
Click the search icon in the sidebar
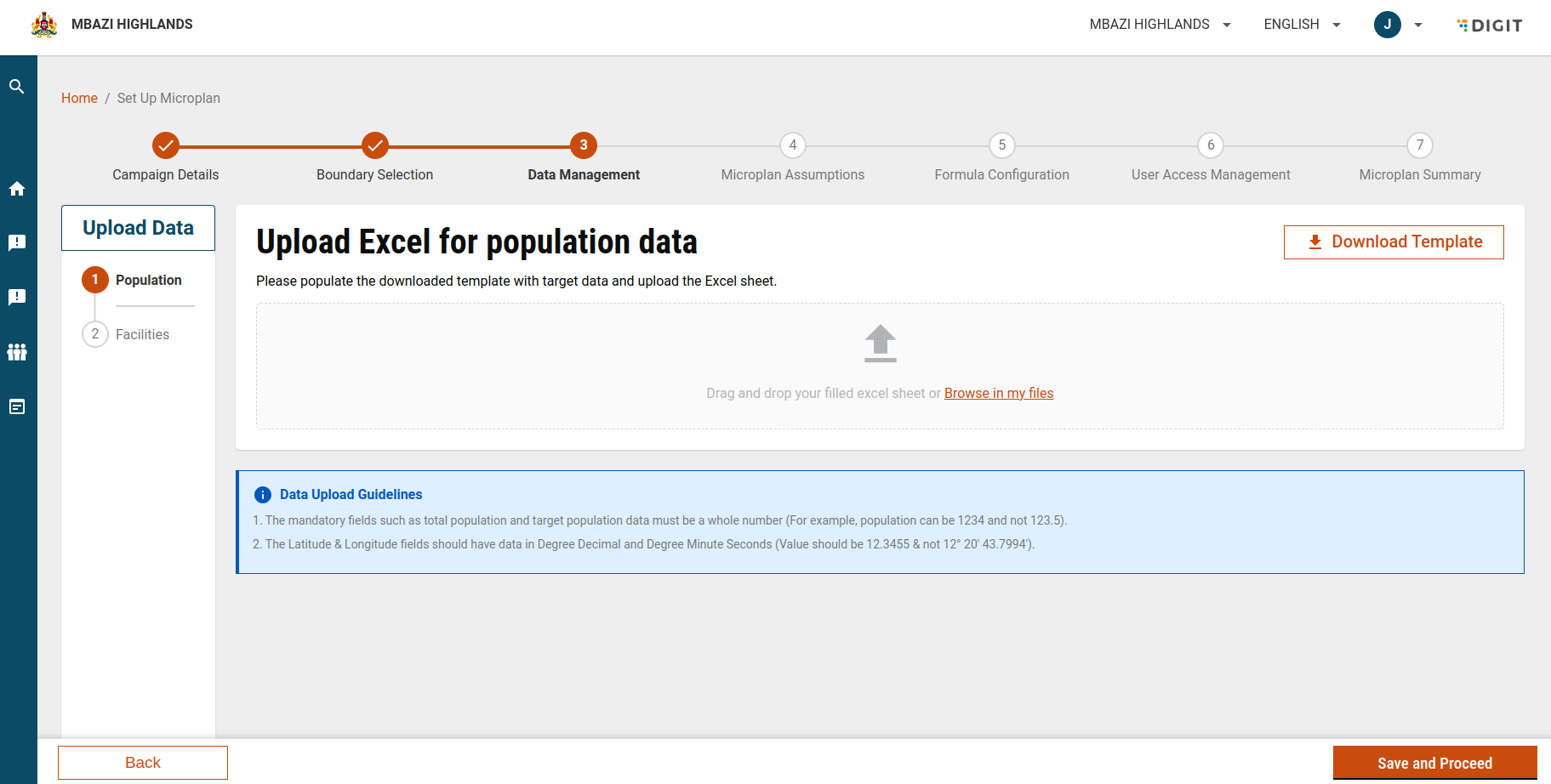17,87
